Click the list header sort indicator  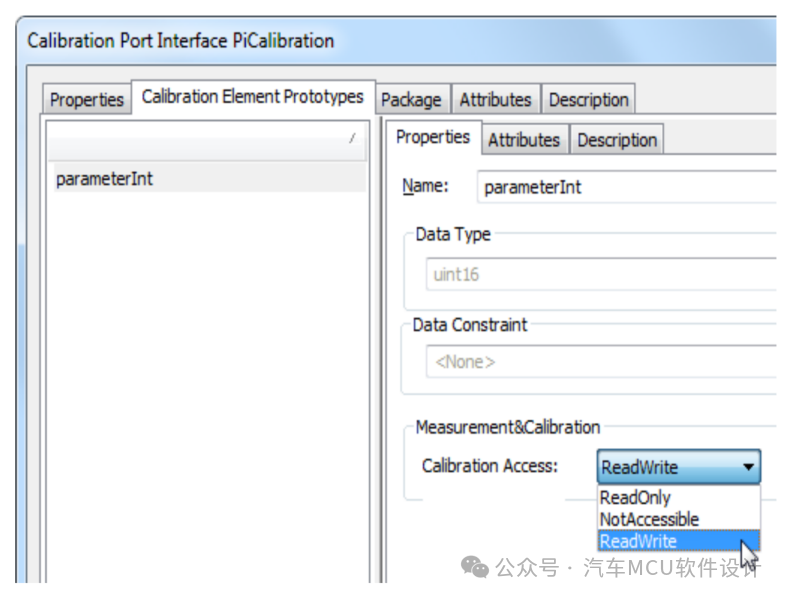[352, 138]
